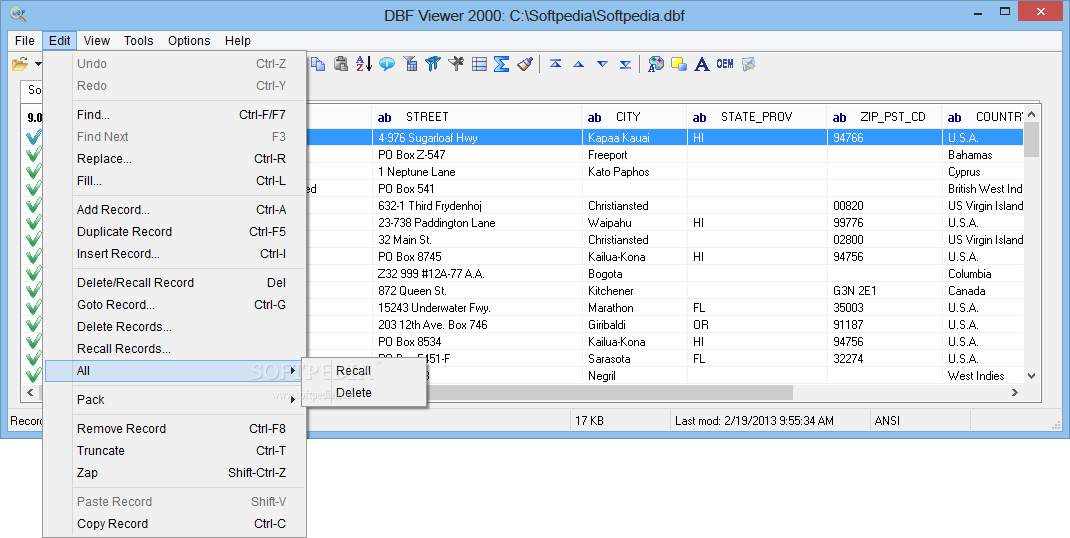This screenshot has height=538, width=1070.
Task: Choose Delete in the All submenu
Action: click(364, 393)
